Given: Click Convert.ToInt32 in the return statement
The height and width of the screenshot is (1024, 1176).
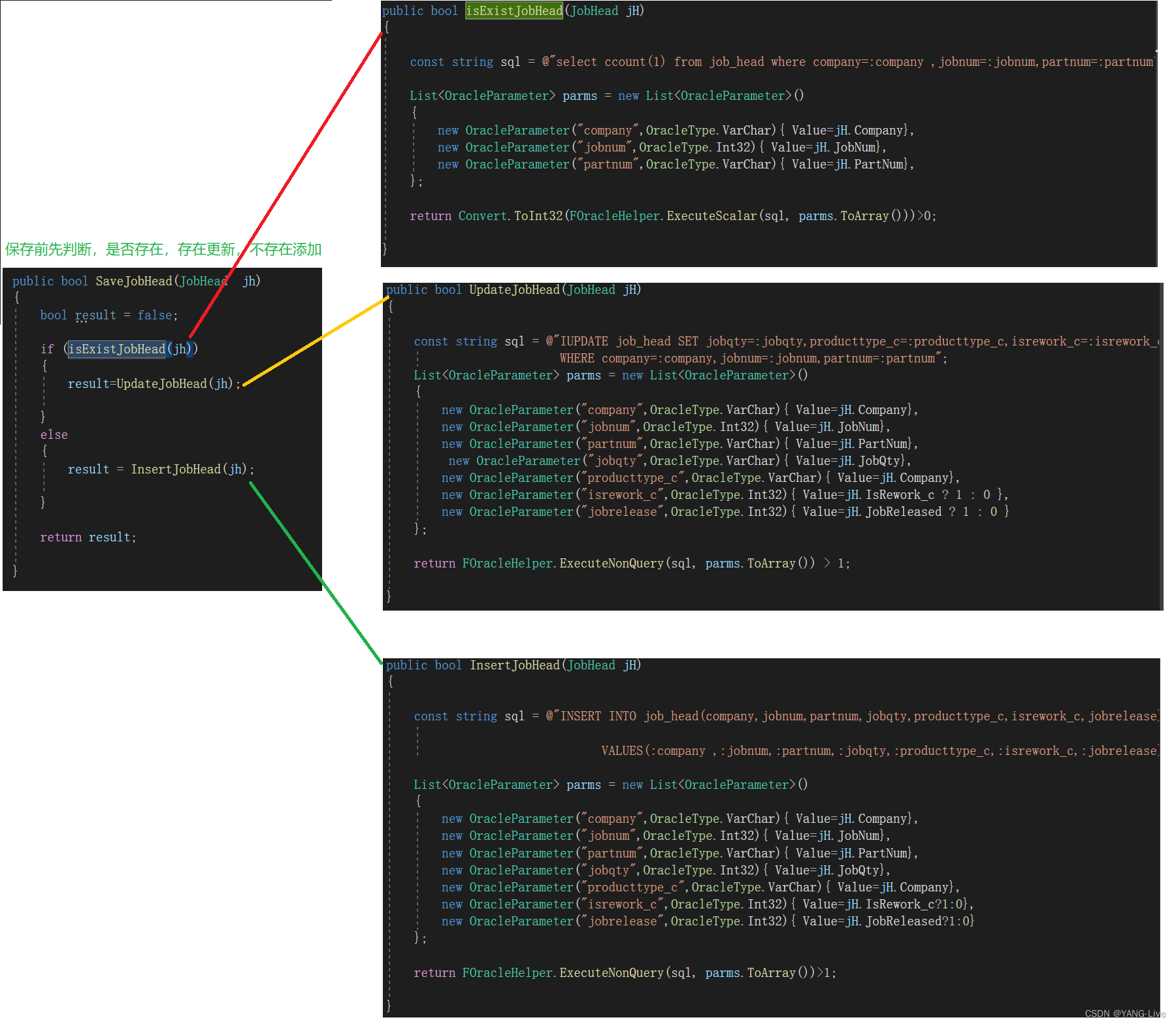Looking at the screenshot, I should pos(510,216).
